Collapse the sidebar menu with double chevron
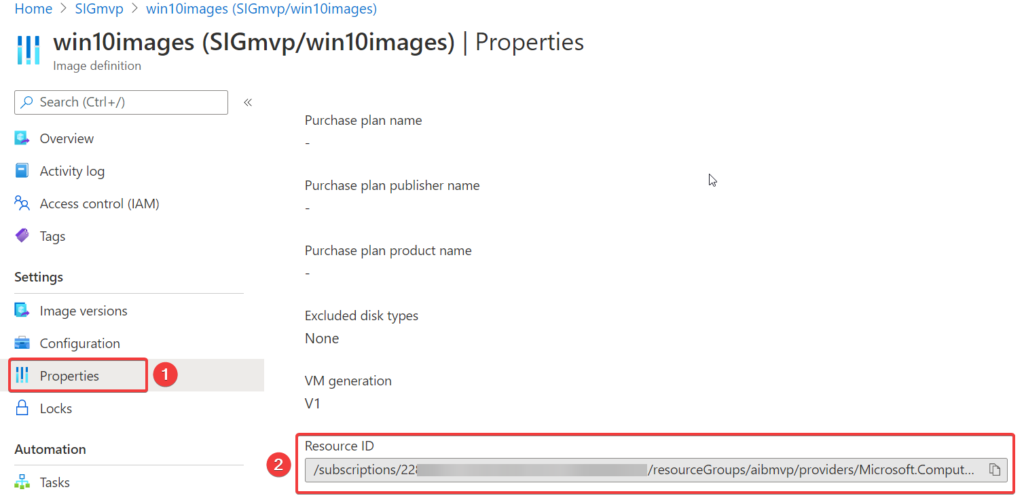Viewport: 1024px width, 500px height. tap(248, 102)
